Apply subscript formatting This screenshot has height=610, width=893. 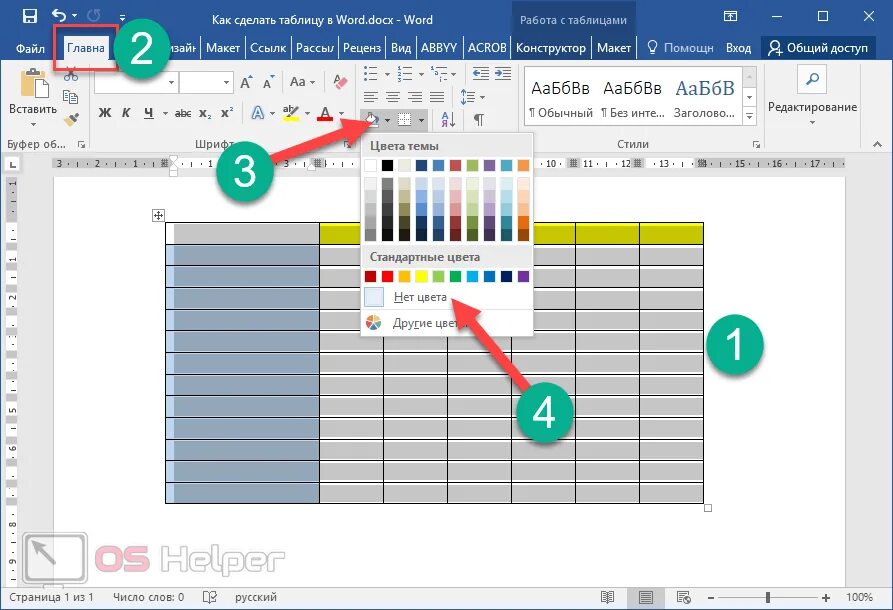pyautogui.click(x=205, y=113)
